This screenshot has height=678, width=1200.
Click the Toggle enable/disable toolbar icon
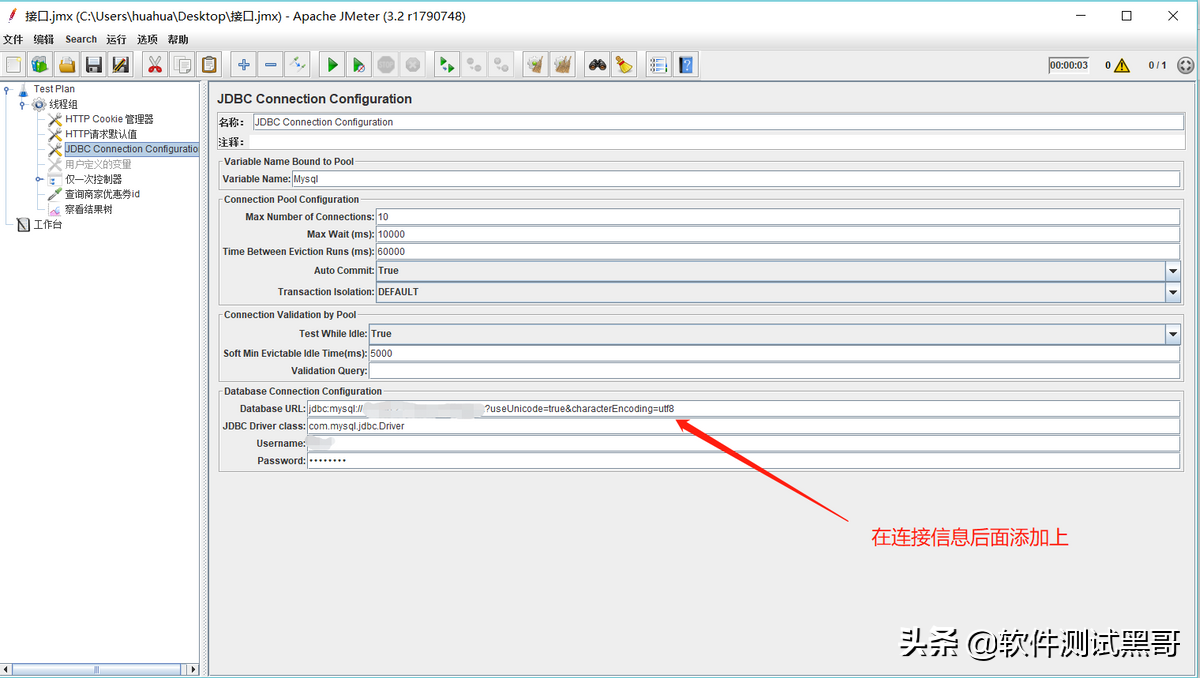click(297, 65)
